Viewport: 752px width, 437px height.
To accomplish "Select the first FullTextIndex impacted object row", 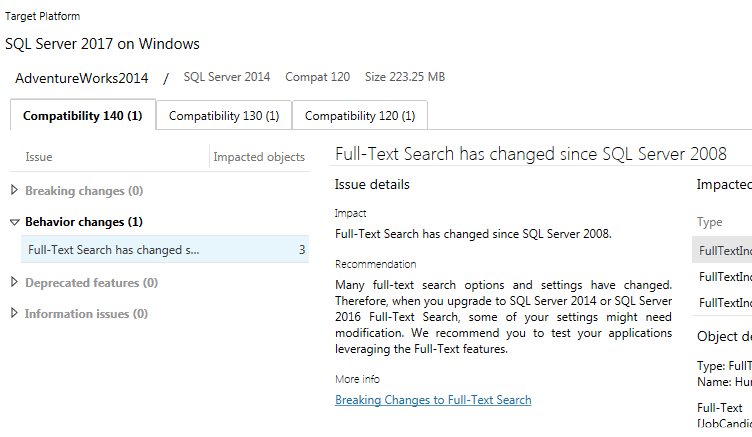I will [722, 250].
